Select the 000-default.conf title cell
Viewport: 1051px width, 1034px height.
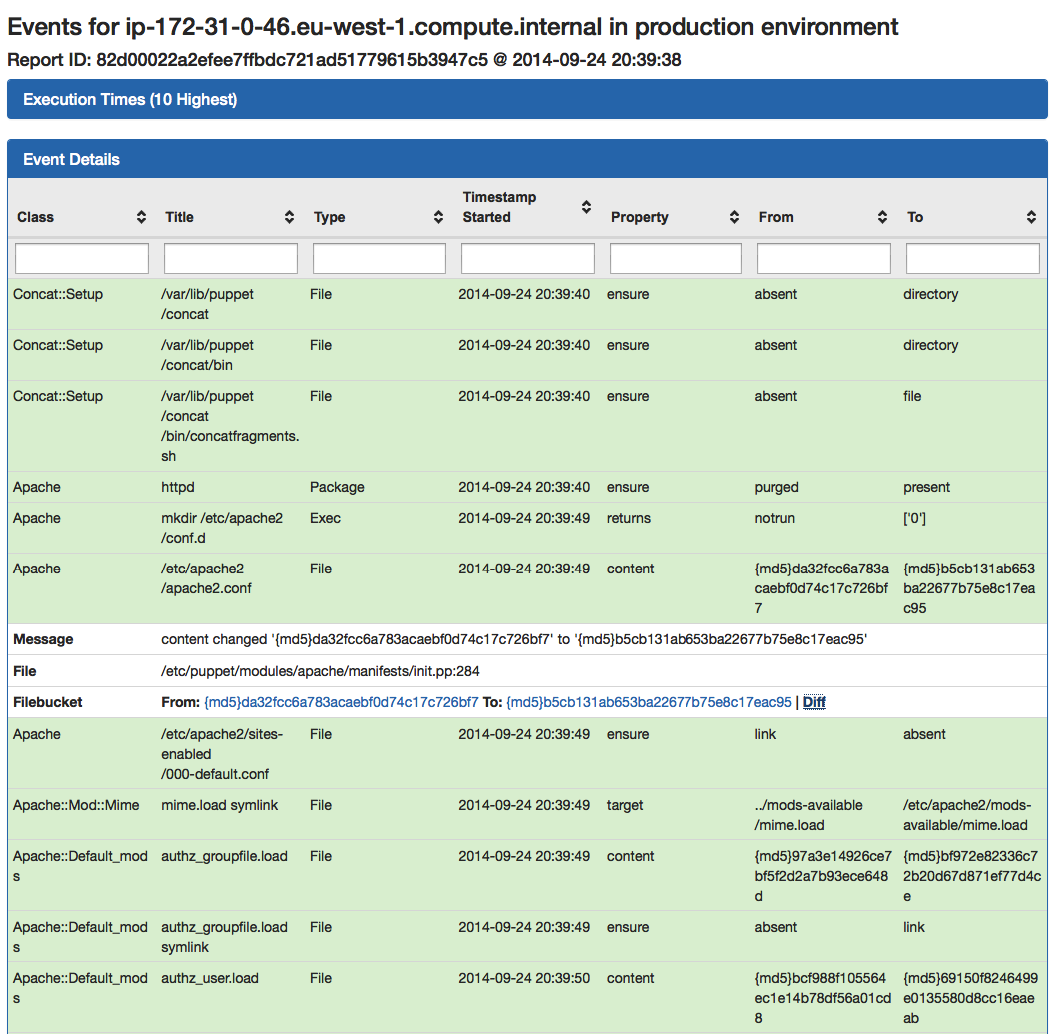(222, 754)
